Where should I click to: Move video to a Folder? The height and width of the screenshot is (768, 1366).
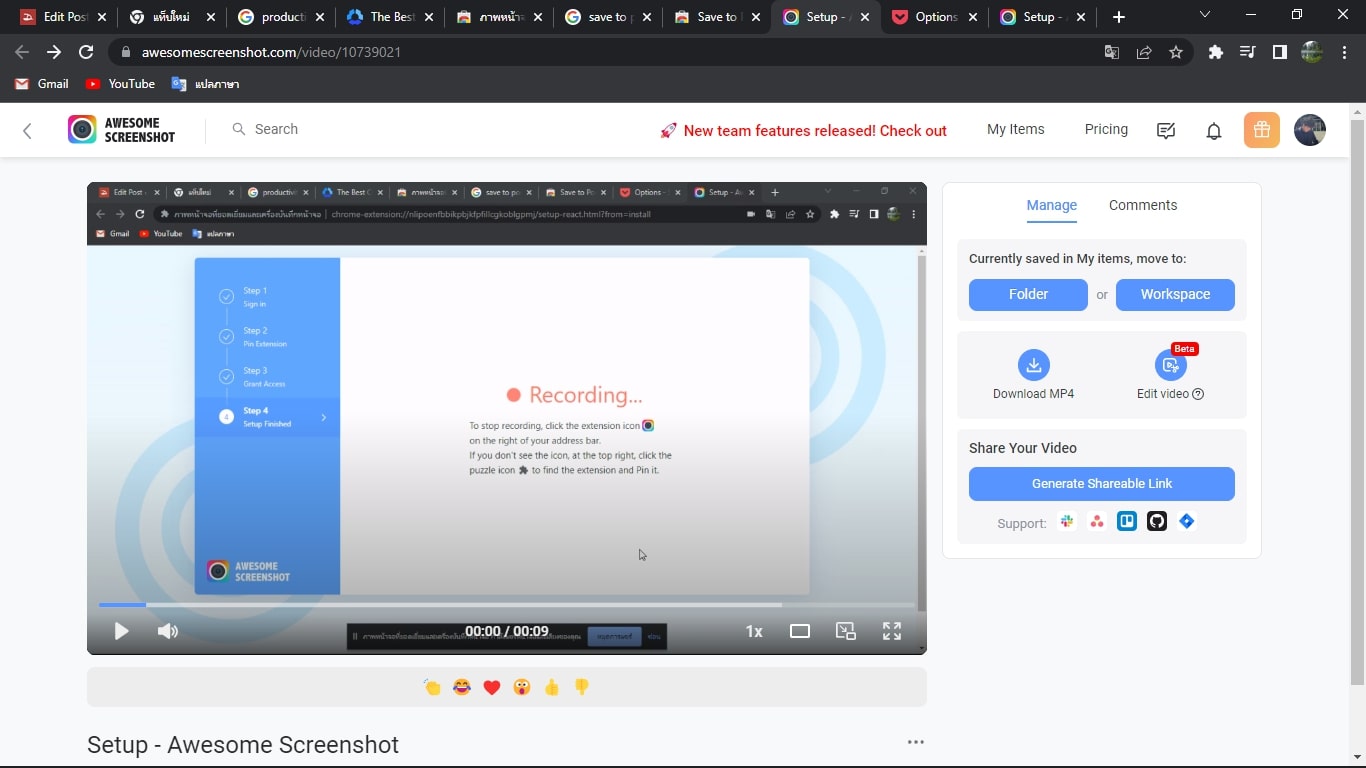tap(1028, 295)
